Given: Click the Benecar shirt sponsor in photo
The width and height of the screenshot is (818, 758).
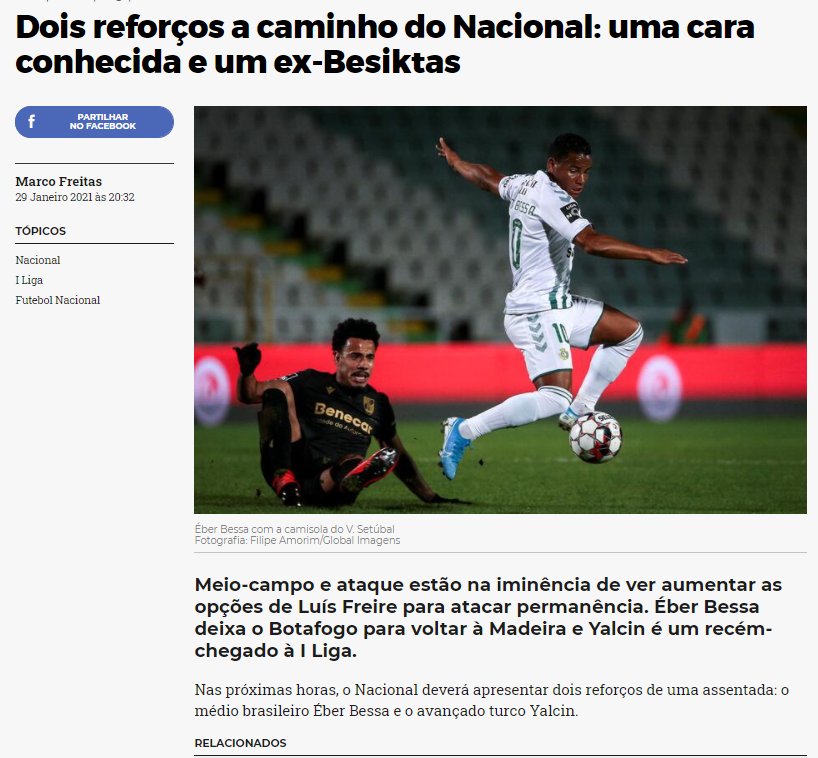Looking at the screenshot, I should click(x=343, y=418).
